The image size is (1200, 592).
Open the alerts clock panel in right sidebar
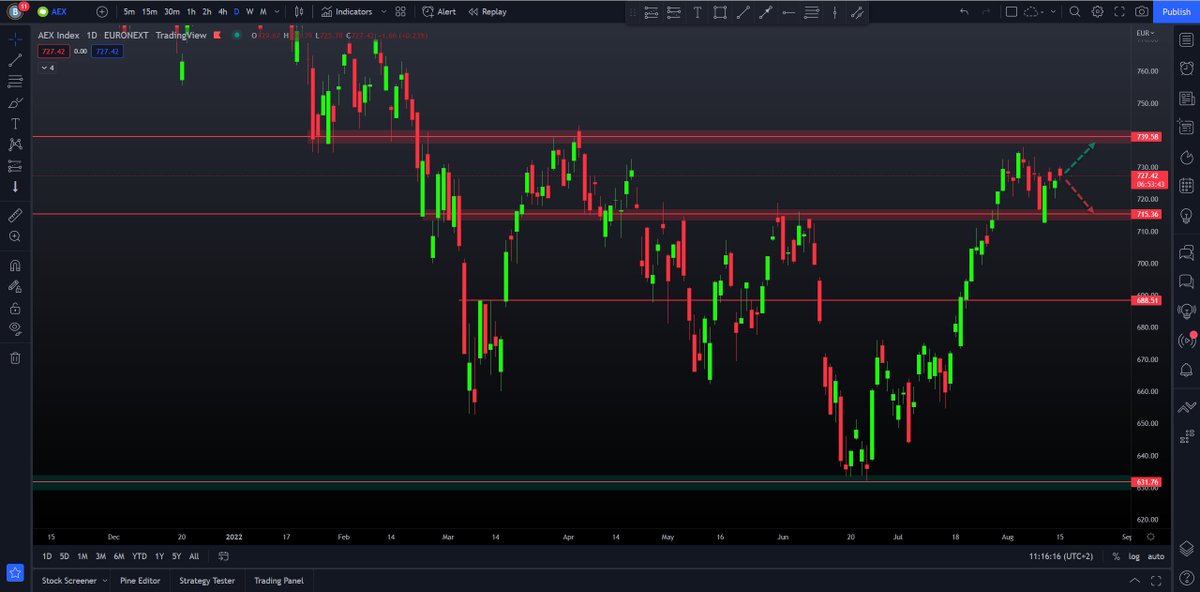point(1186,69)
